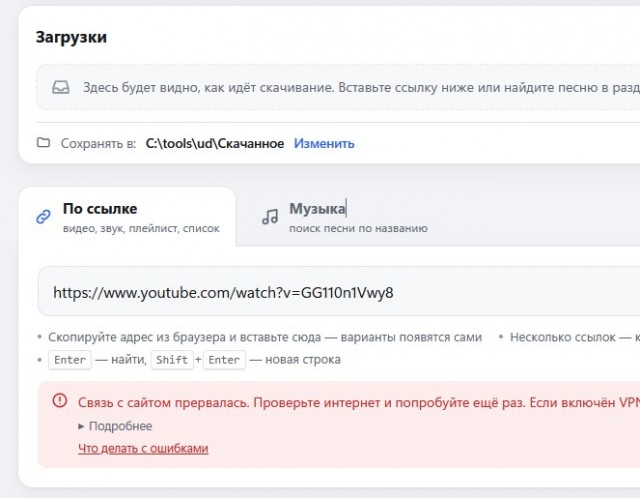Expand the Подробнее error details
640x498 pixels.
click(115, 426)
